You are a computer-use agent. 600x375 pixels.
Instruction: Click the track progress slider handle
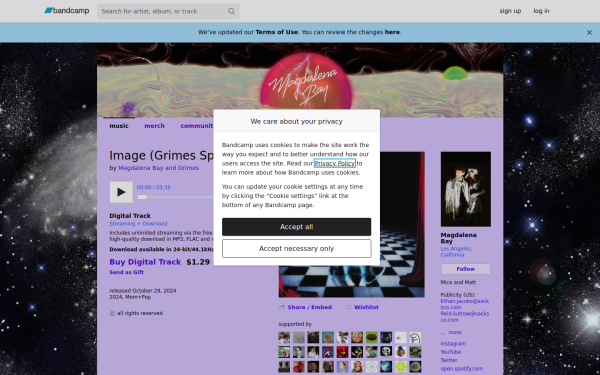coord(142,197)
